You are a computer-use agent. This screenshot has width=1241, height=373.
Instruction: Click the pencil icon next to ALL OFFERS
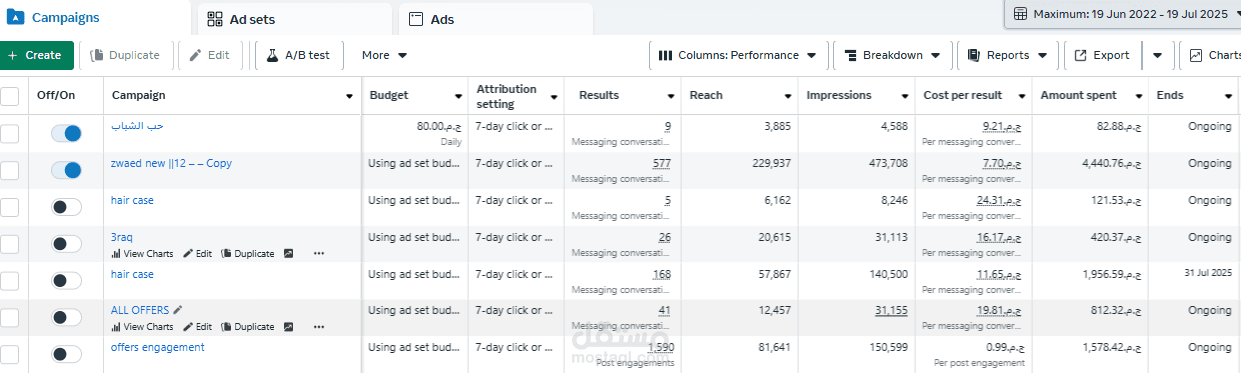tap(178, 310)
